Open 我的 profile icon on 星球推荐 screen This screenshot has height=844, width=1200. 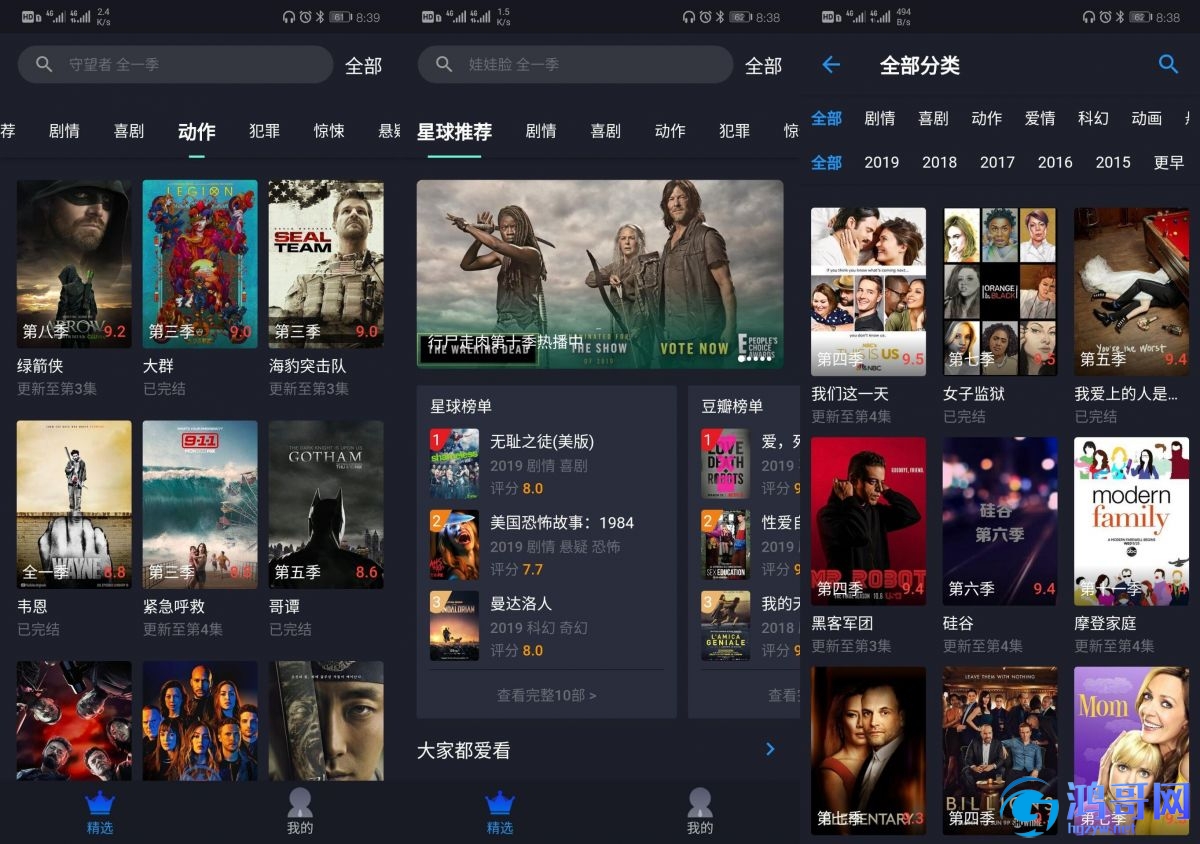click(700, 803)
